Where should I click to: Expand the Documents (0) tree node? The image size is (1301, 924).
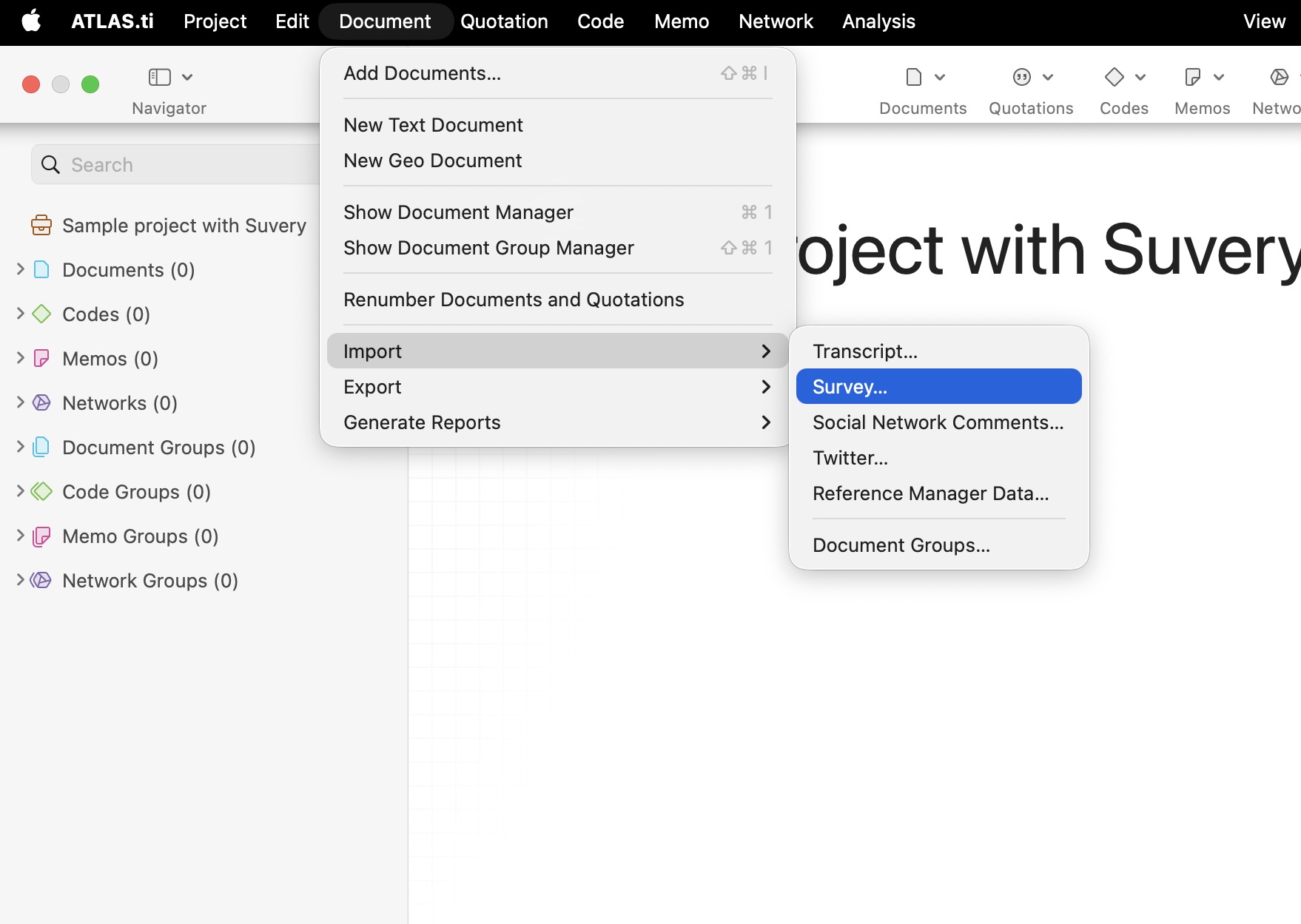pyautogui.click(x=21, y=269)
